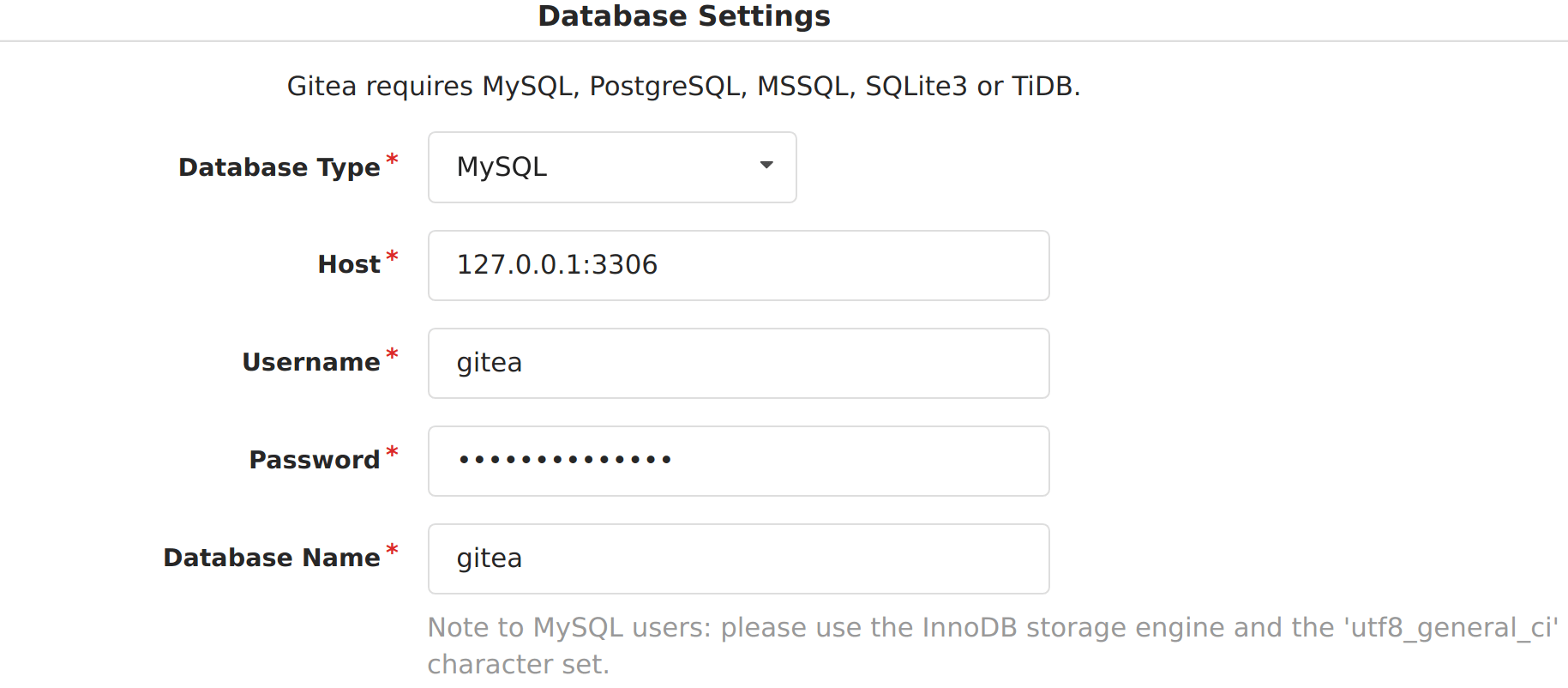Click the dropdown arrow beside MySQL
The width and height of the screenshot is (1568, 688).
(x=766, y=166)
